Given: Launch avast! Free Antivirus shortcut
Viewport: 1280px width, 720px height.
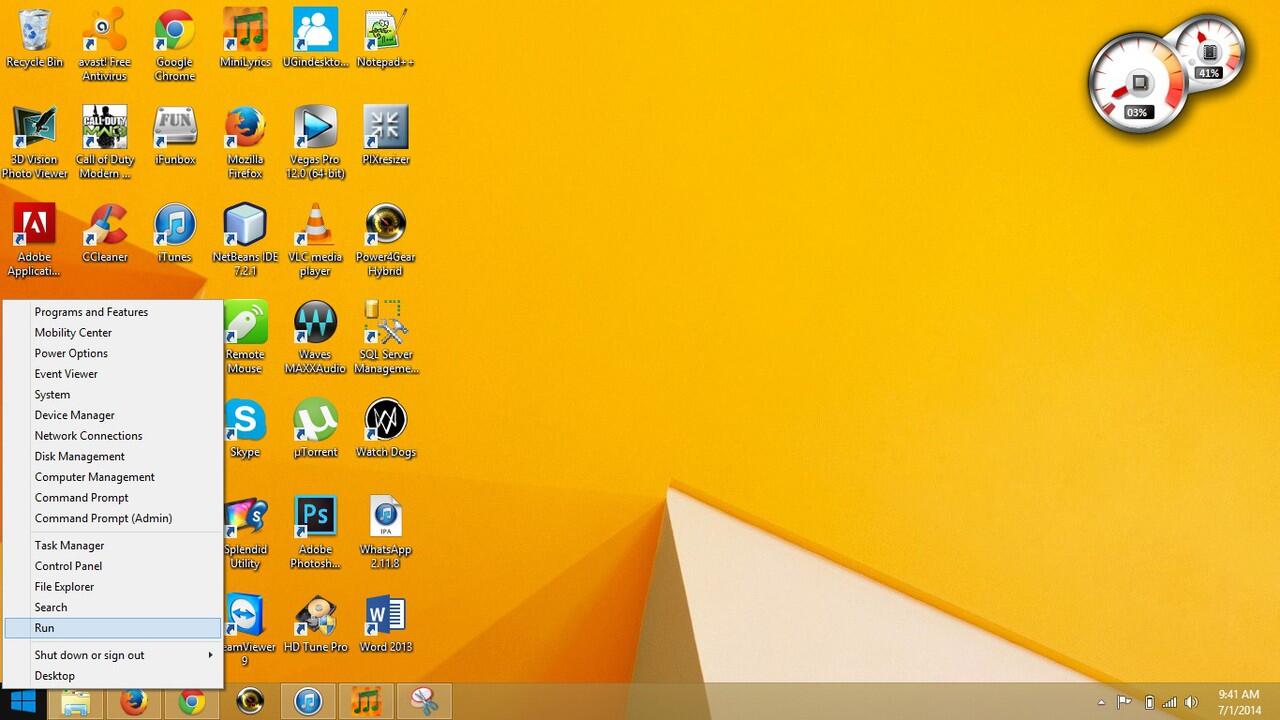Looking at the screenshot, I should click(105, 46).
